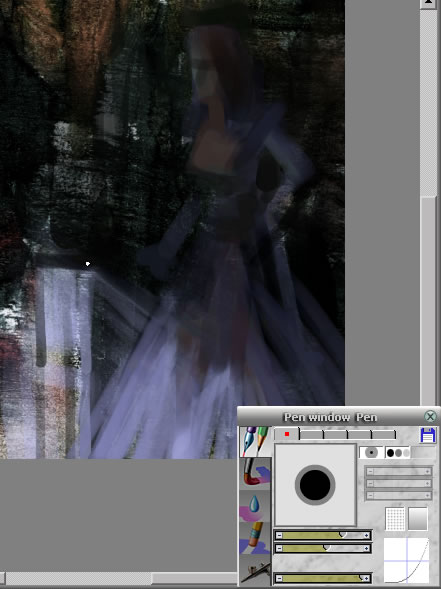Toggle the three-dot density mode
Viewport: 441px width, 589px height.
tap(398, 453)
